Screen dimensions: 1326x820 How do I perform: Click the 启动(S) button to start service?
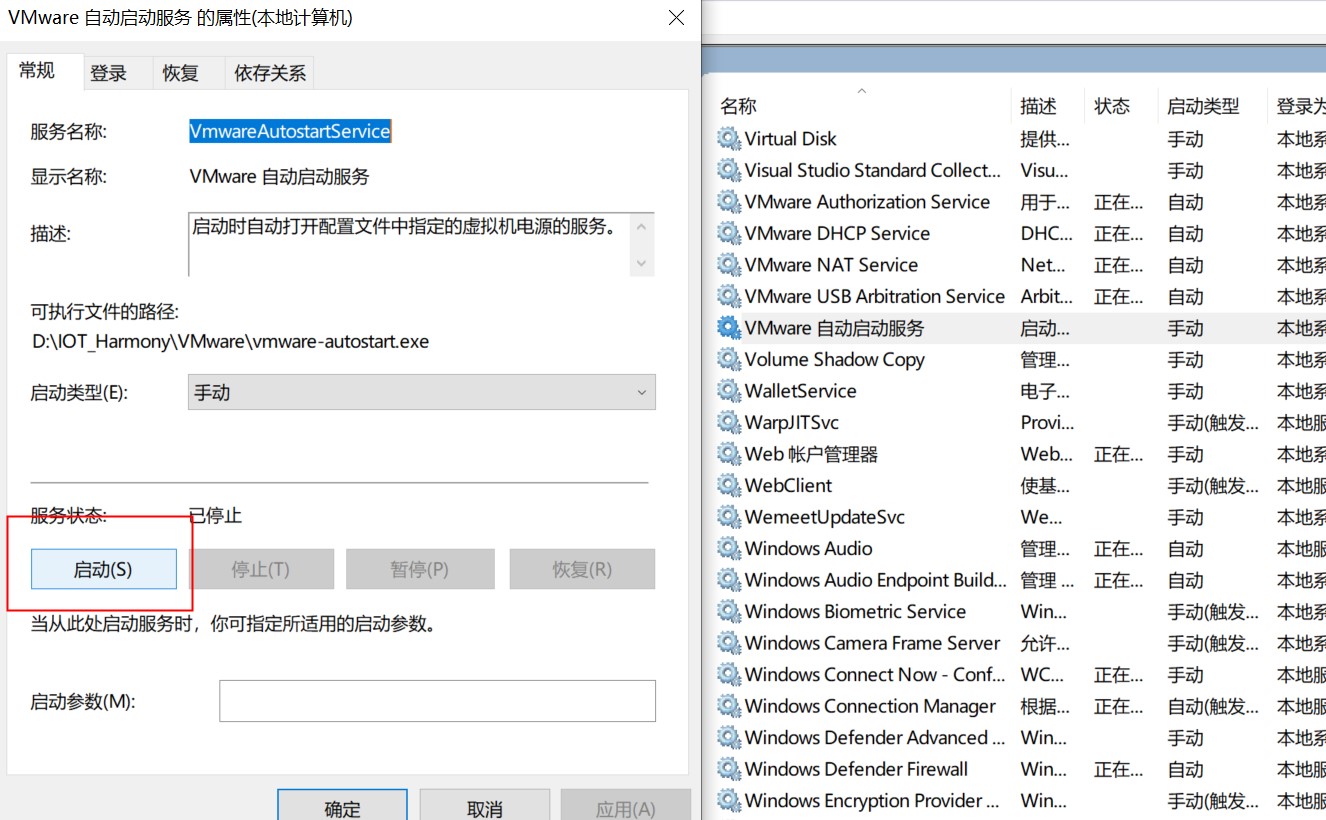(x=104, y=569)
